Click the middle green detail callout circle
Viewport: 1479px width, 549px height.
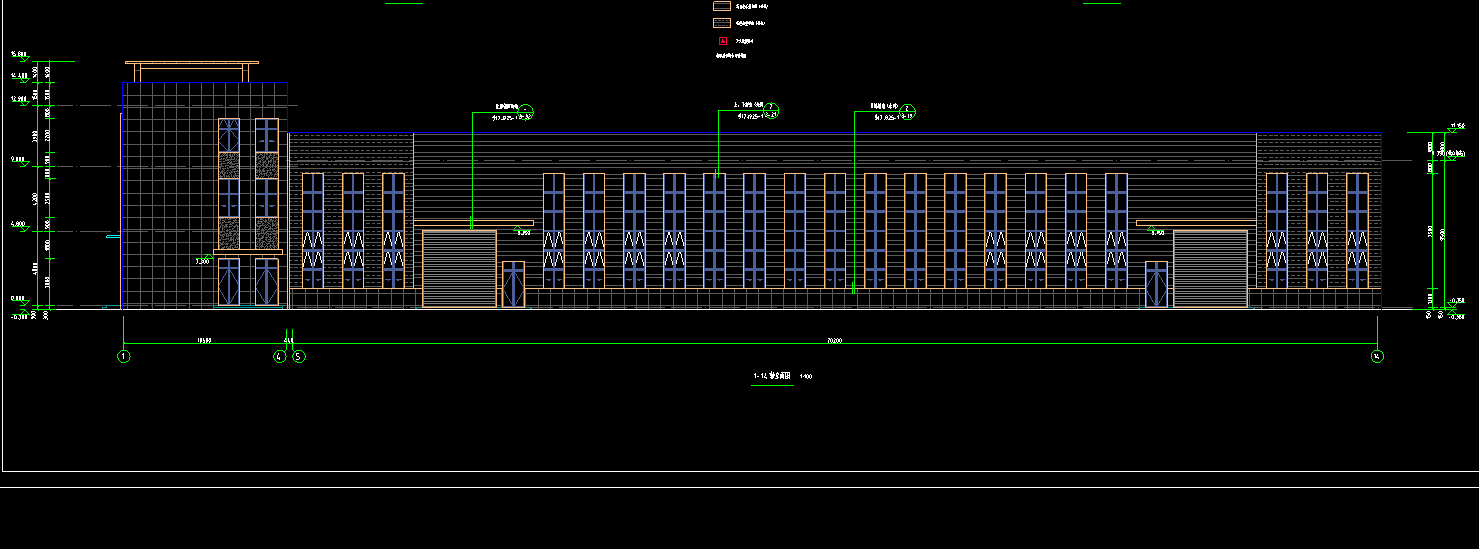[x=772, y=110]
